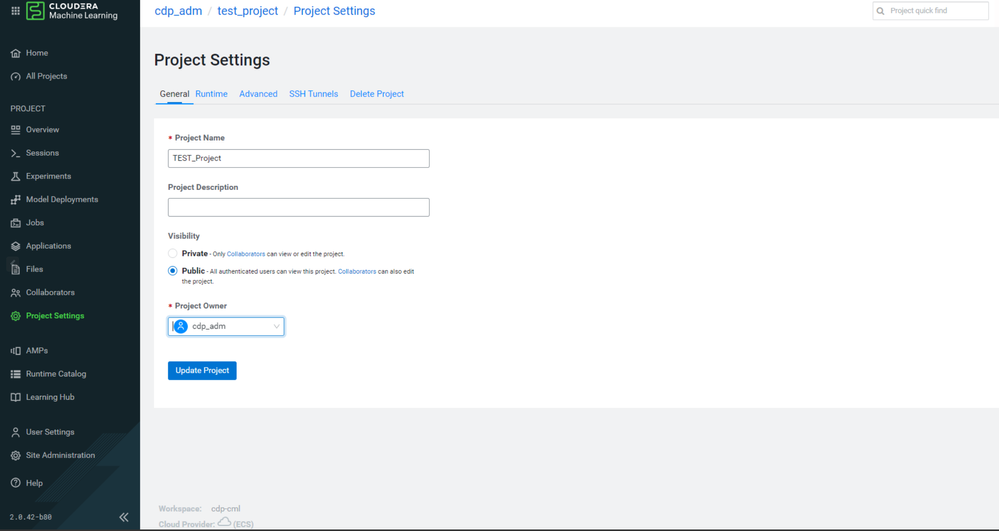Click the Experiments flask icon
The image size is (999, 531).
pos(16,177)
